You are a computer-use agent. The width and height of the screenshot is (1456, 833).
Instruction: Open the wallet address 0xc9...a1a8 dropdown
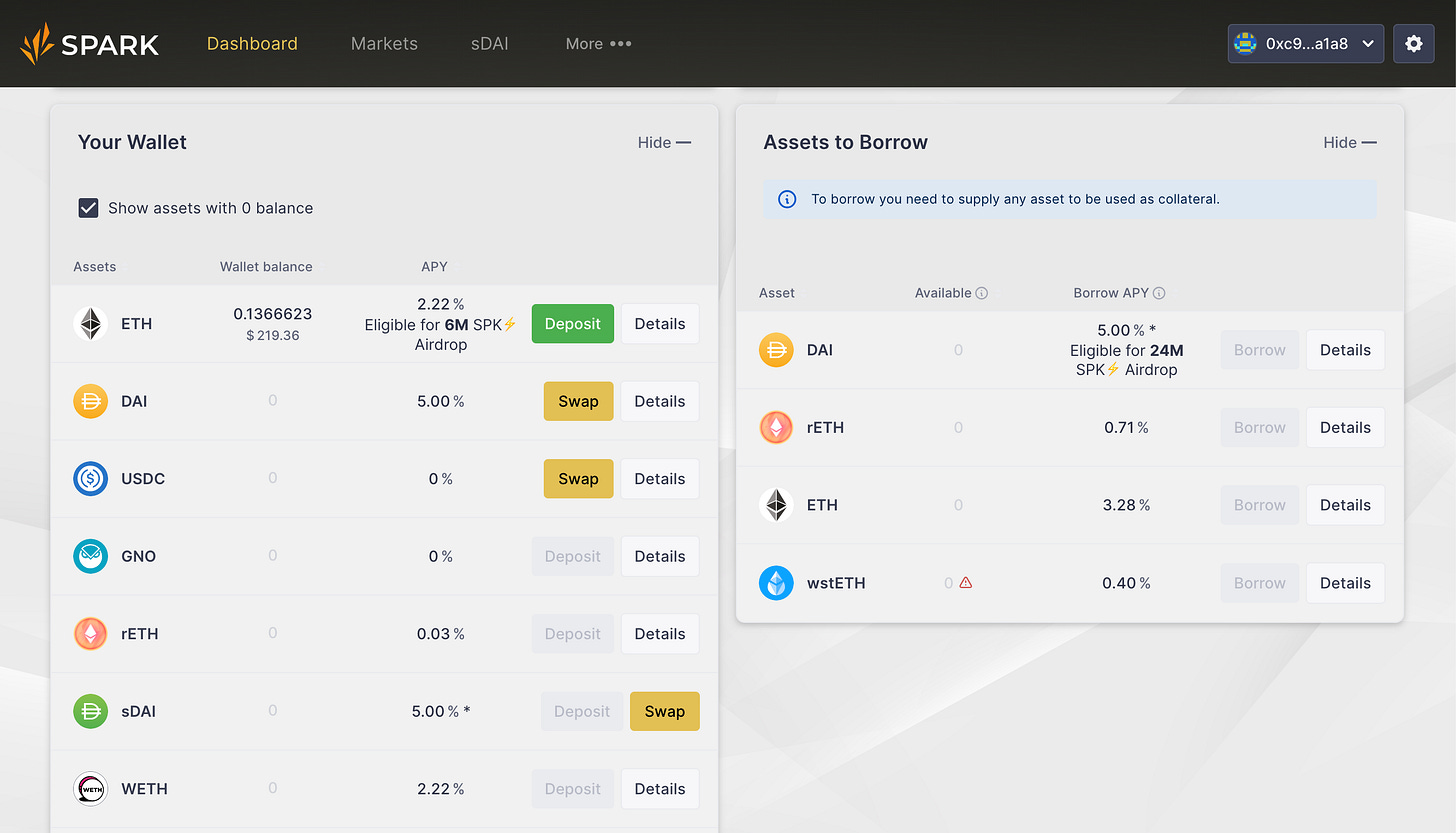pos(1306,44)
